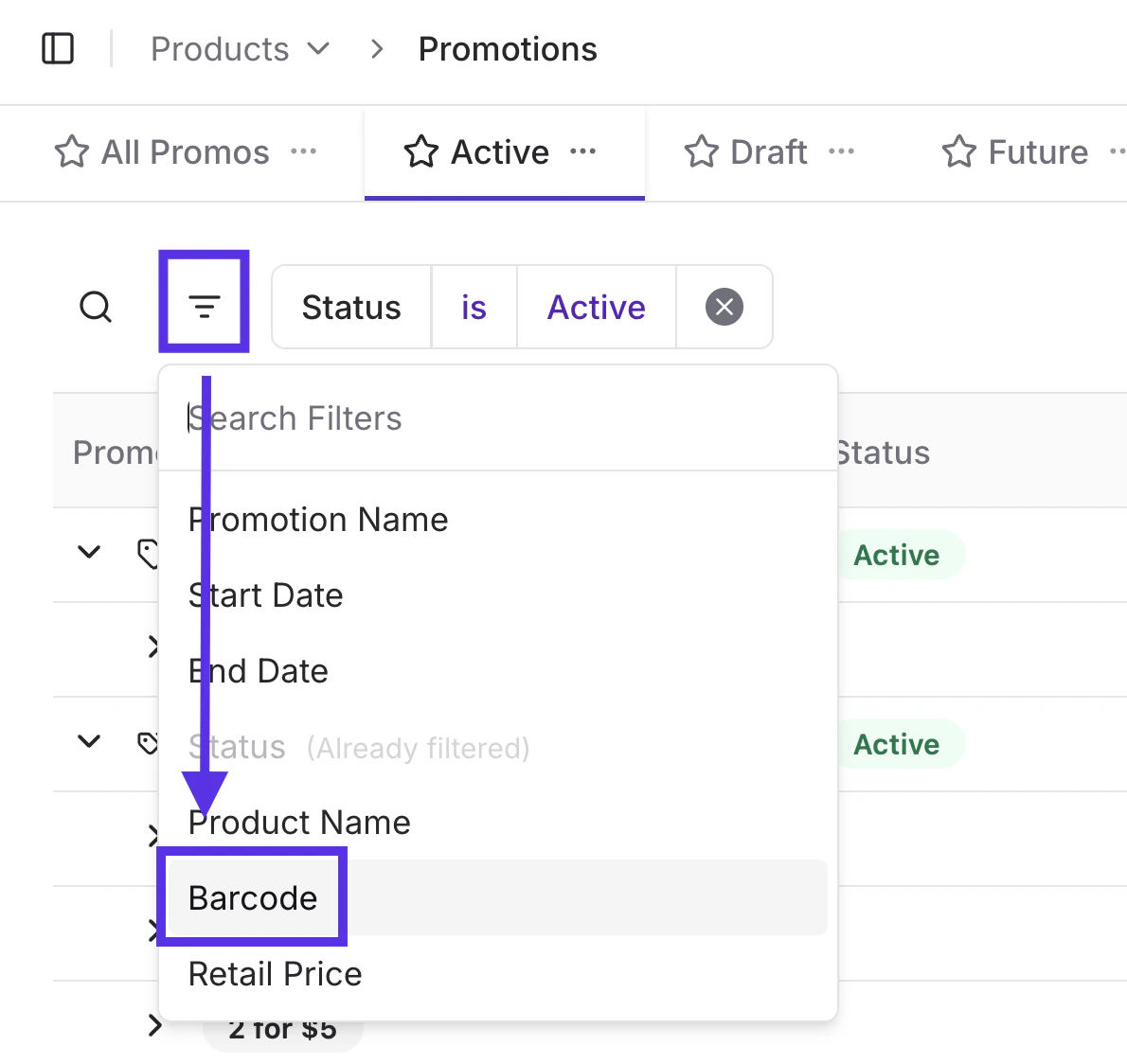Open the Draft tab options ellipsis
1127x1064 pixels.
coord(841,151)
